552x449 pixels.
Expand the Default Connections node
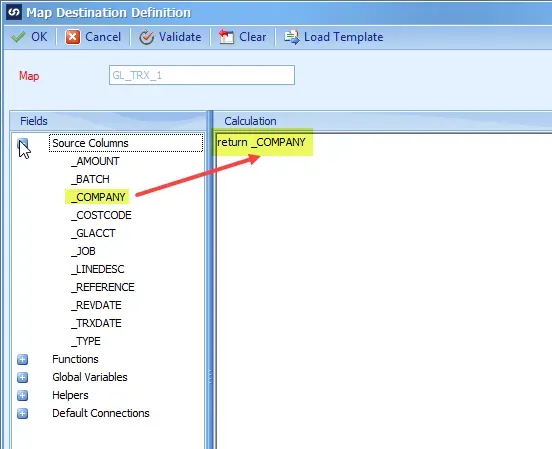[x=23, y=413]
